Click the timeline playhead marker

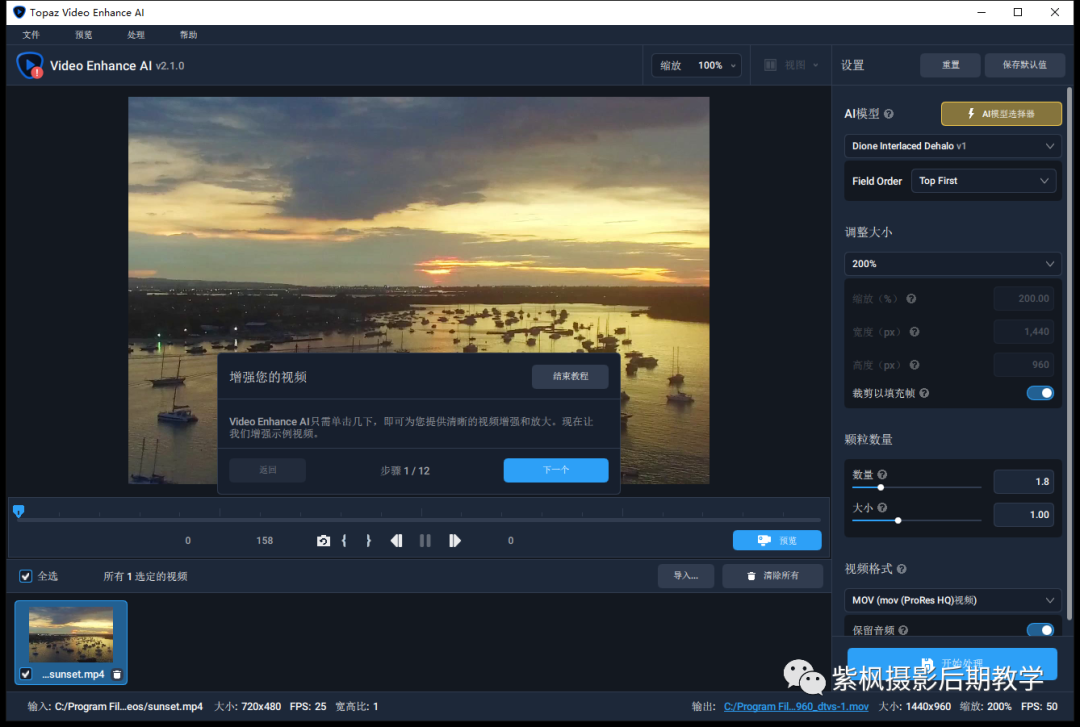[x=19, y=511]
